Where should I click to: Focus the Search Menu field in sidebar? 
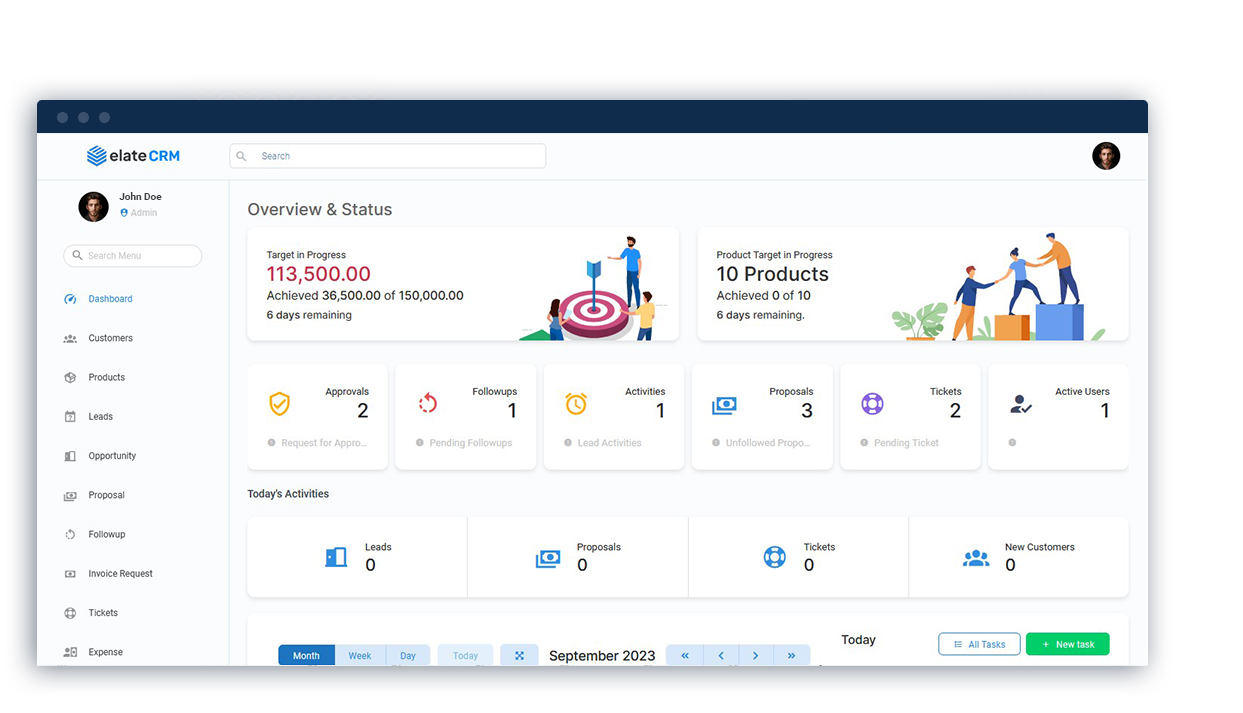click(x=133, y=256)
